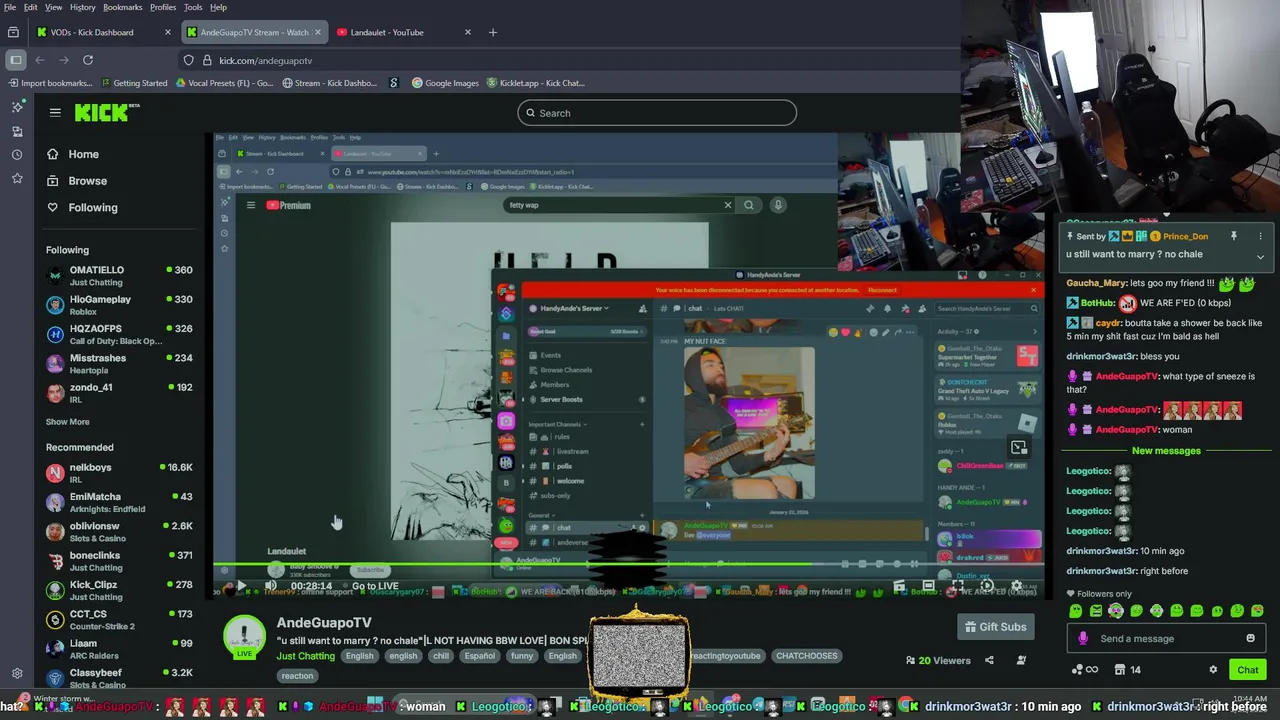The image size is (1280, 720).
Task: Open nelkboys recommended channel
Action: [x=119, y=473]
